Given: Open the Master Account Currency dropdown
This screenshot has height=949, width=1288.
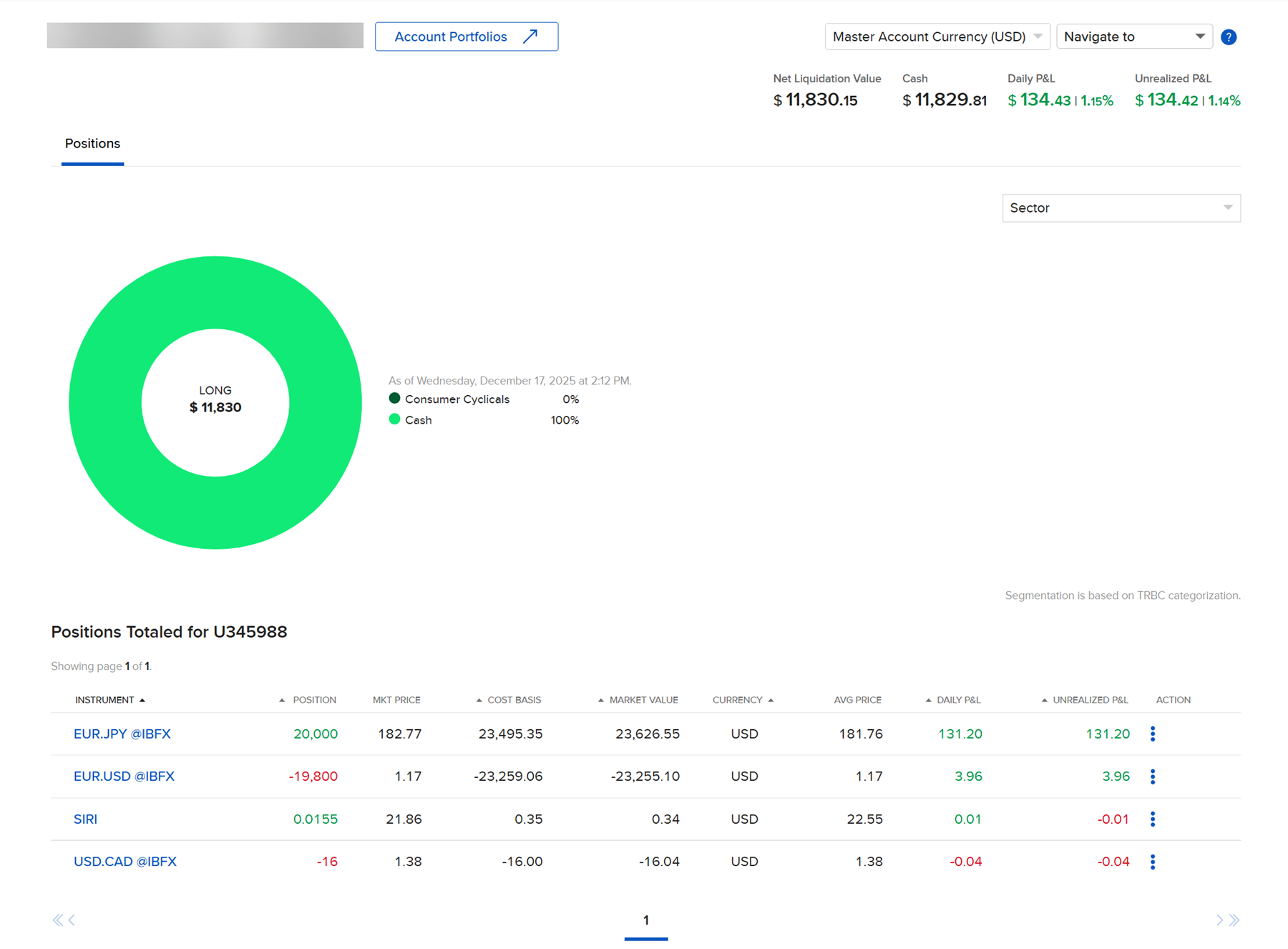Looking at the screenshot, I should pos(937,36).
